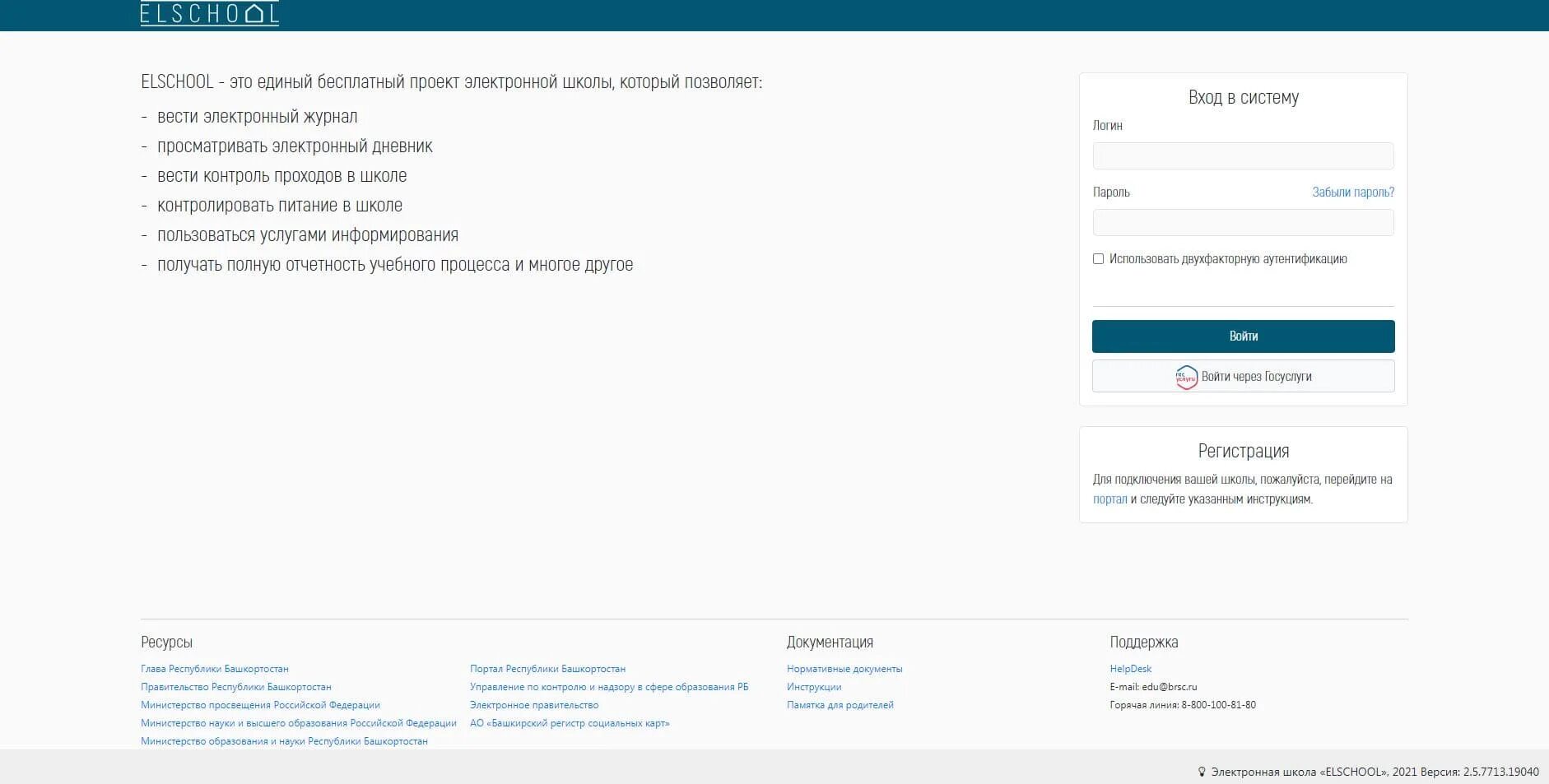Select the line пользоваться услугами информирования
The height and width of the screenshot is (784, 1549).
click(308, 235)
